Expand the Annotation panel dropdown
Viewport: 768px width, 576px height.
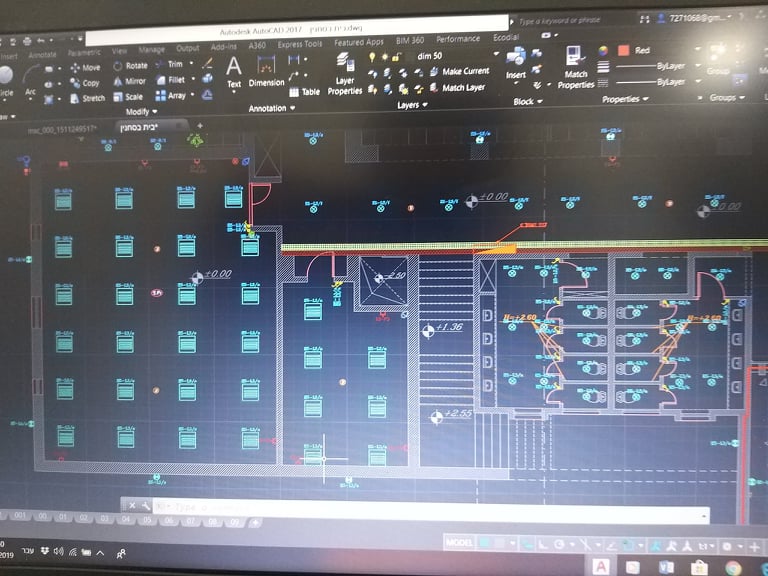click(272, 108)
